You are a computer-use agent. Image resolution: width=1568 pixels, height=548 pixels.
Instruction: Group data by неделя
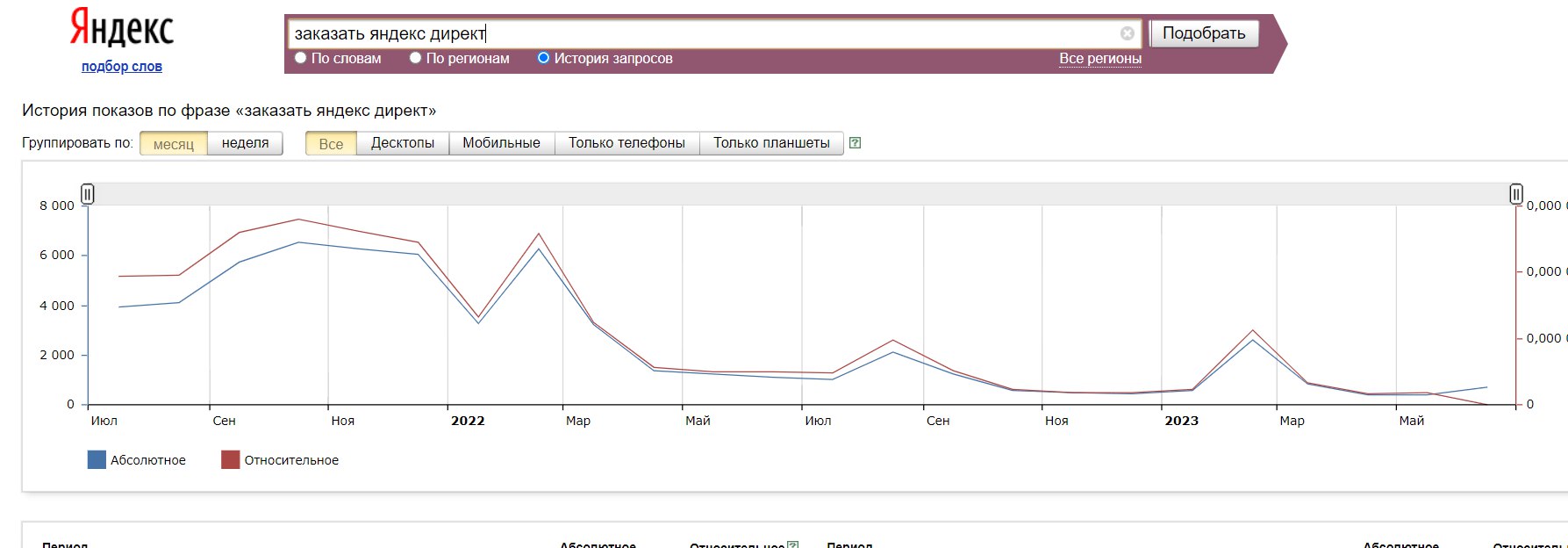tap(245, 143)
